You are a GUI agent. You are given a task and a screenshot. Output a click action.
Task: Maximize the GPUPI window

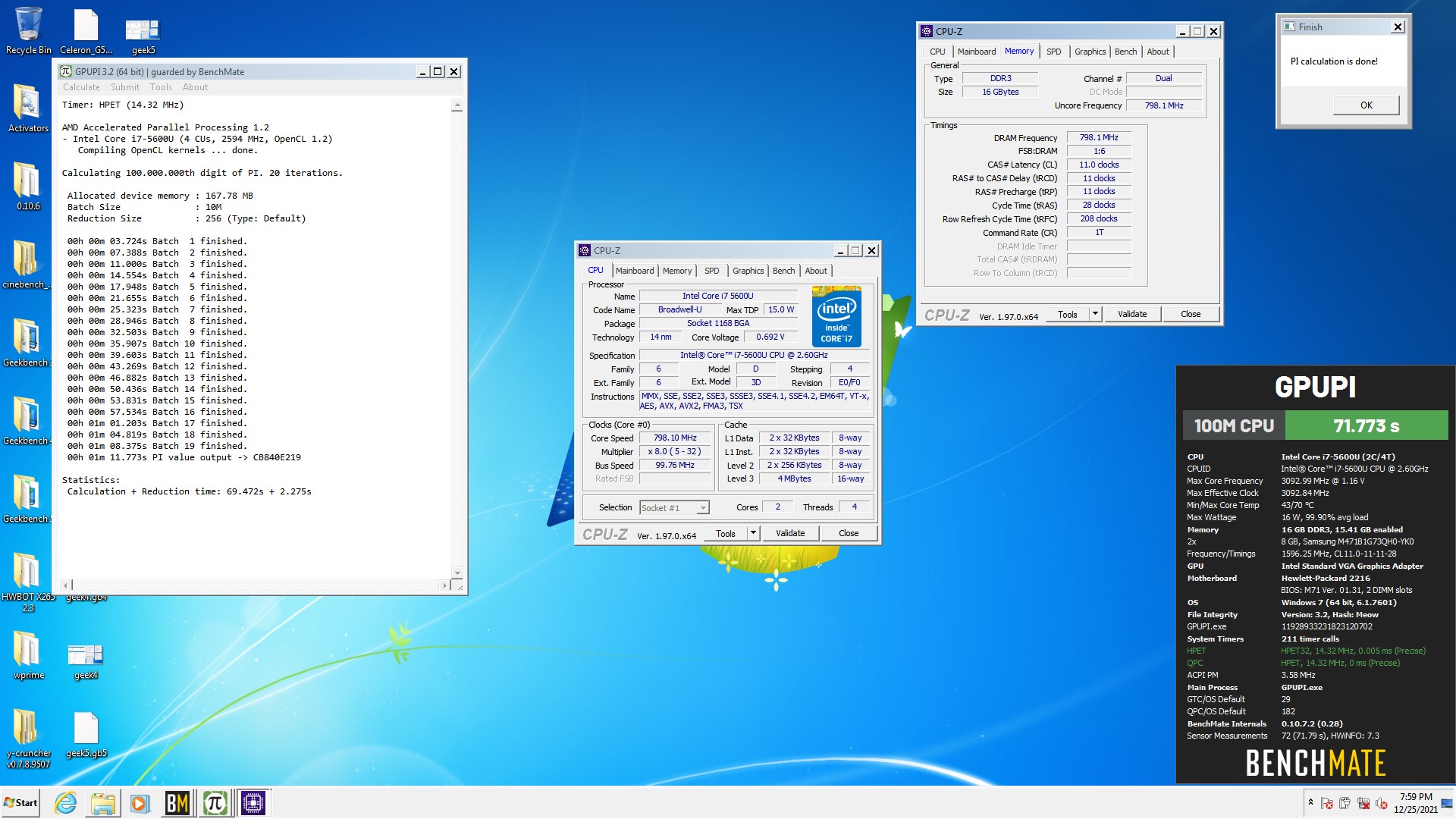438,71
